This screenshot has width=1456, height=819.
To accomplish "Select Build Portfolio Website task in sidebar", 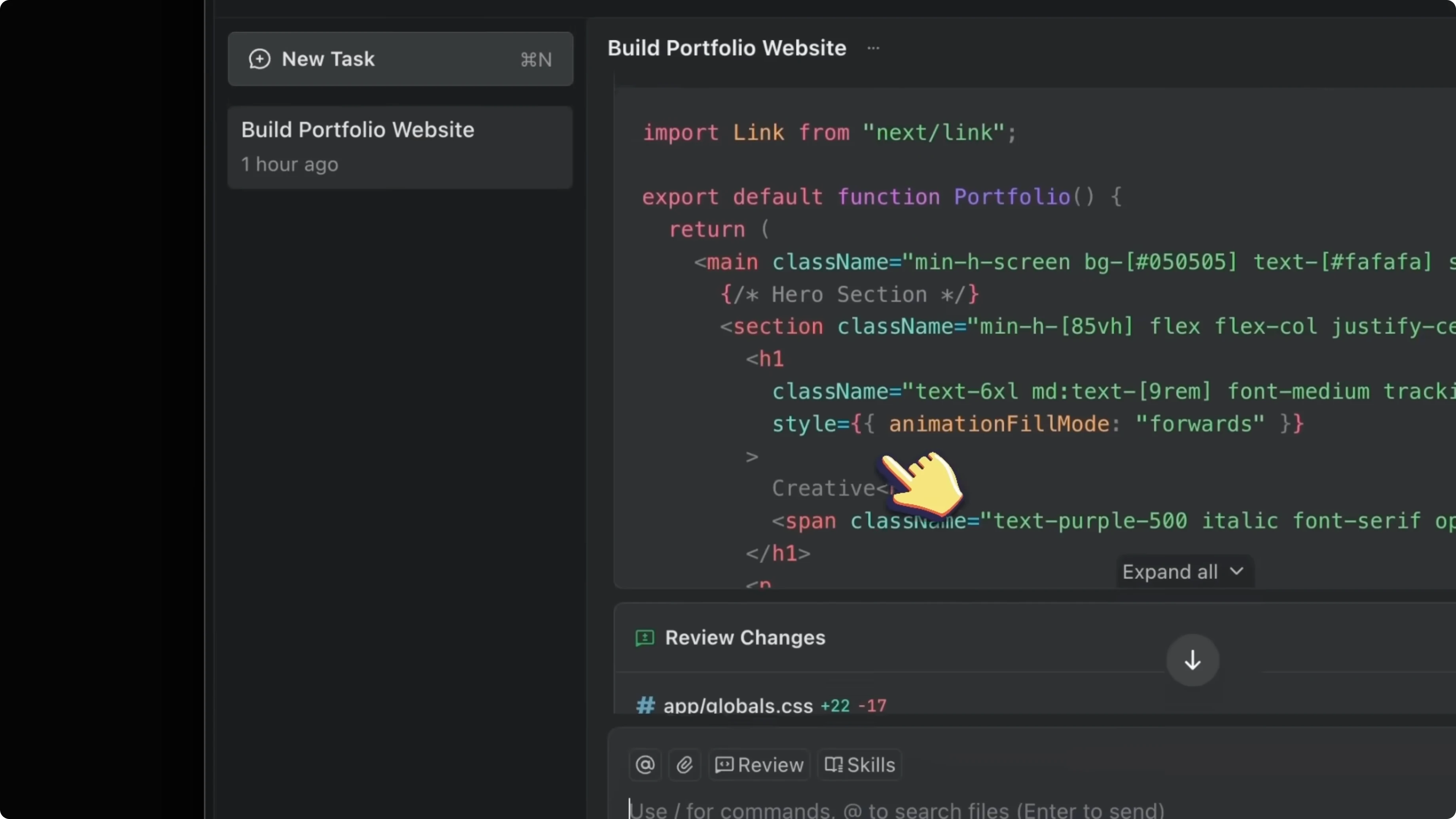I will (400, 147).
